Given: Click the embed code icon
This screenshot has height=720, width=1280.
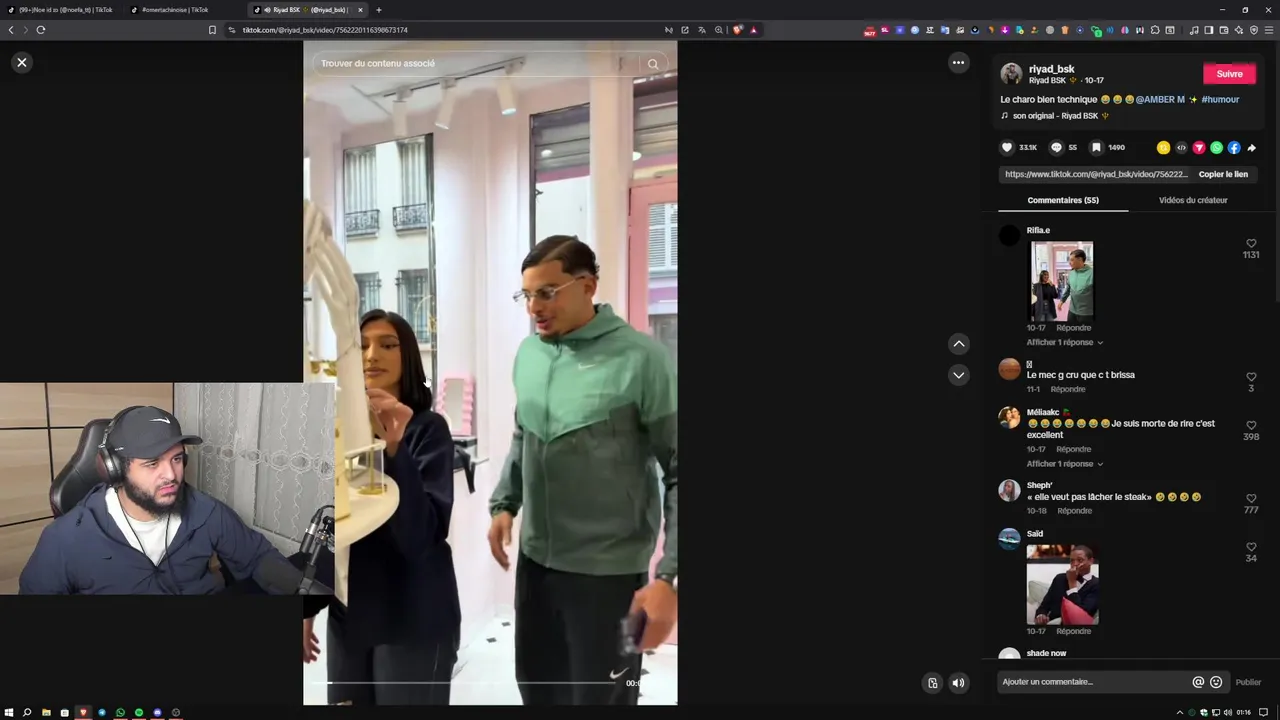Looking at the screenshot, I should point(1181,147).
